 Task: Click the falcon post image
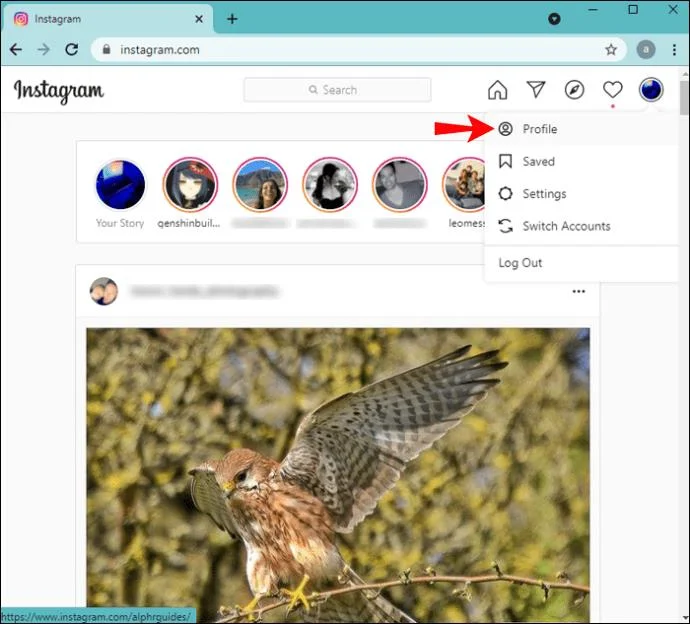coord(338,475)
